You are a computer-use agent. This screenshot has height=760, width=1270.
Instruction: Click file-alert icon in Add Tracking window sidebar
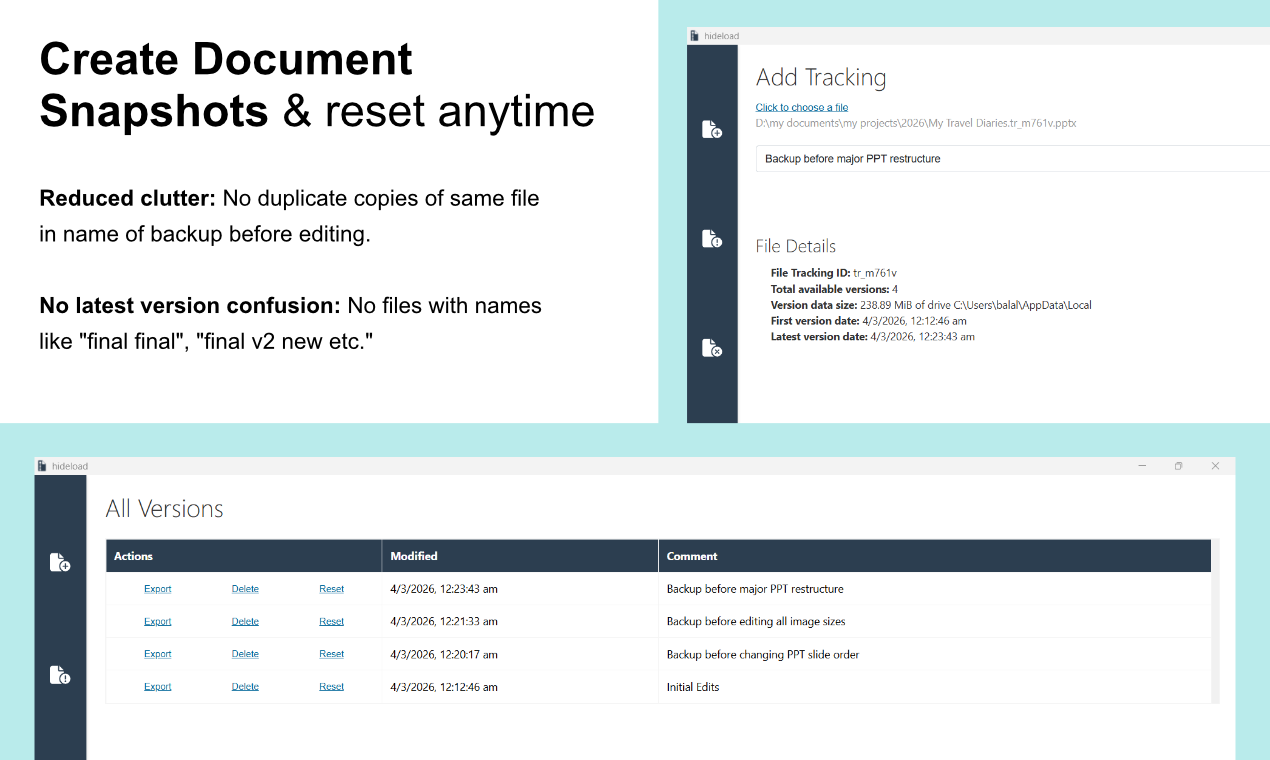click(x=712, y=239)
